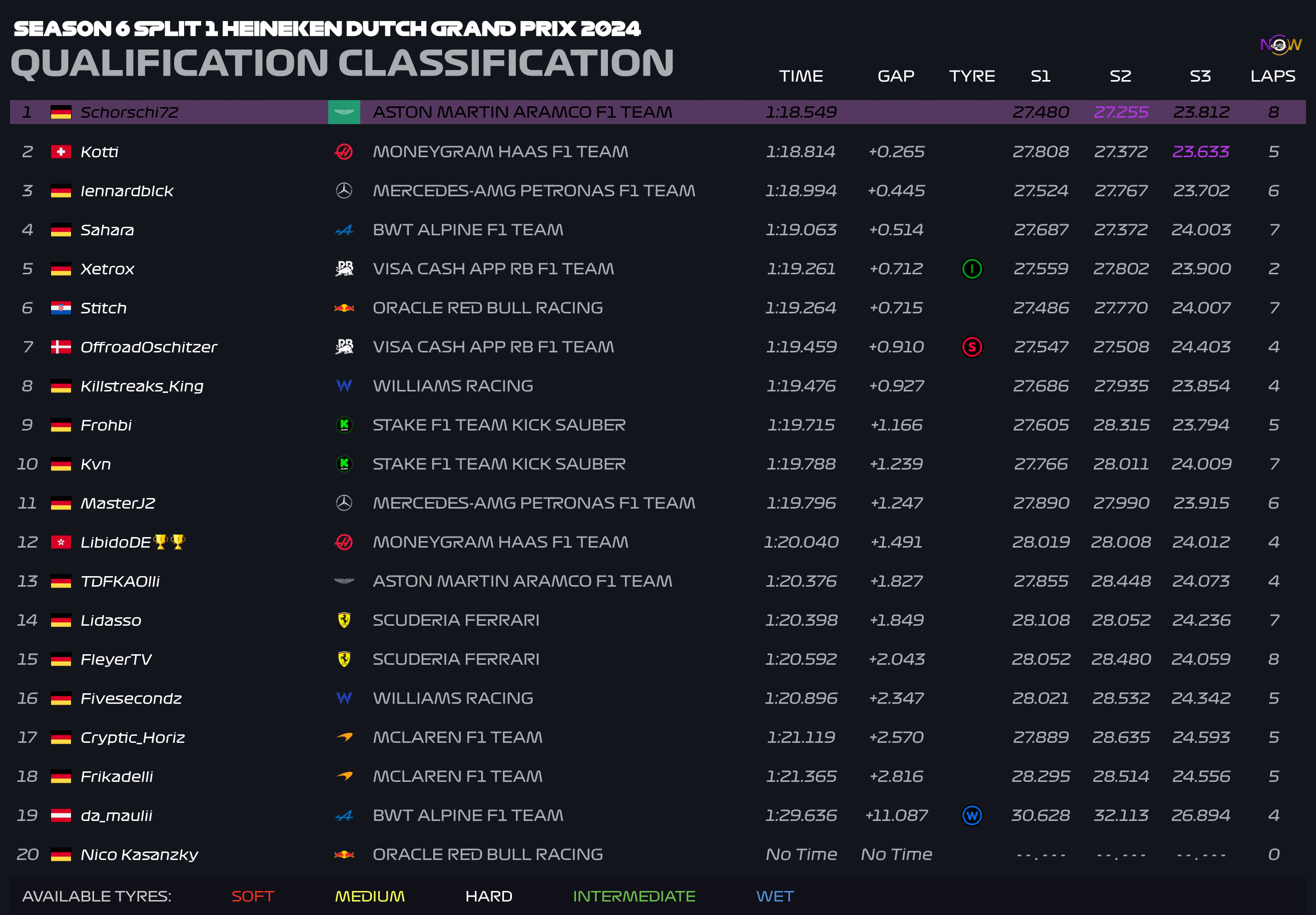Click the soft tyre icon in OffroadOschitzer's row
The height and width of the screenshot is (915, 1316).
click(x=972, y=346)
